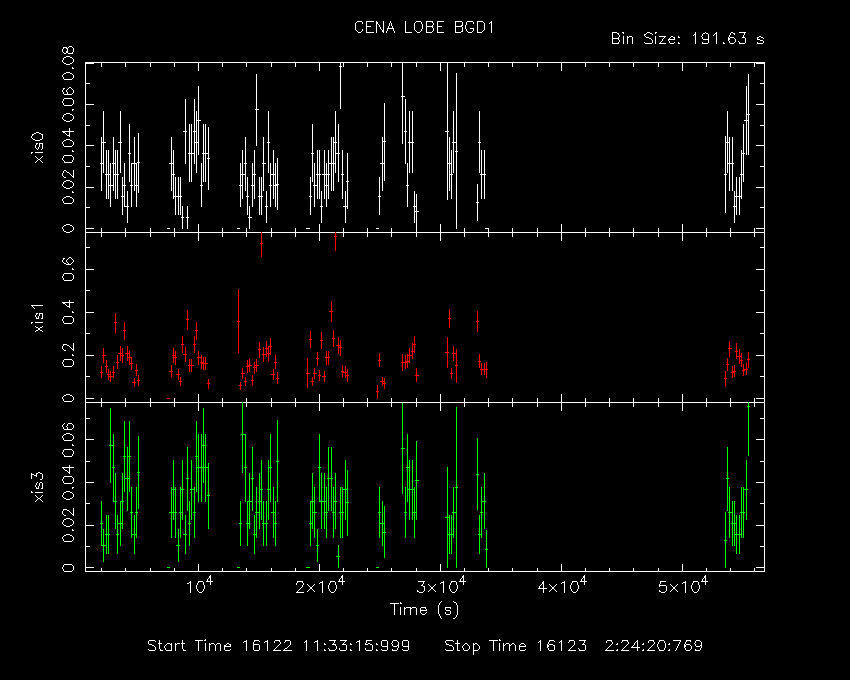Click the 0.2 tick on xis1 axis
The image size is (850, 680).
(68, 355)
